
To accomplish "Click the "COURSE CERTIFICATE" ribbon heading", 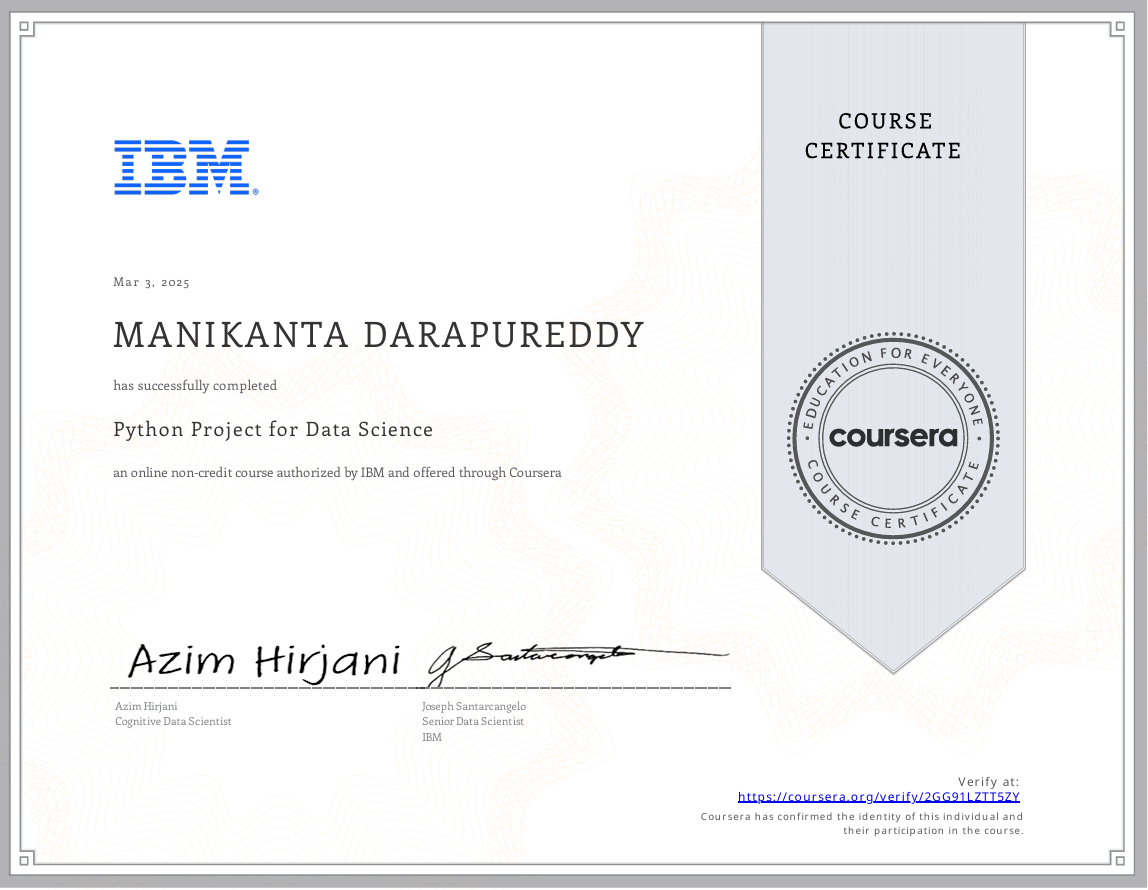I will pyautogui.click(x=884, y=136).
